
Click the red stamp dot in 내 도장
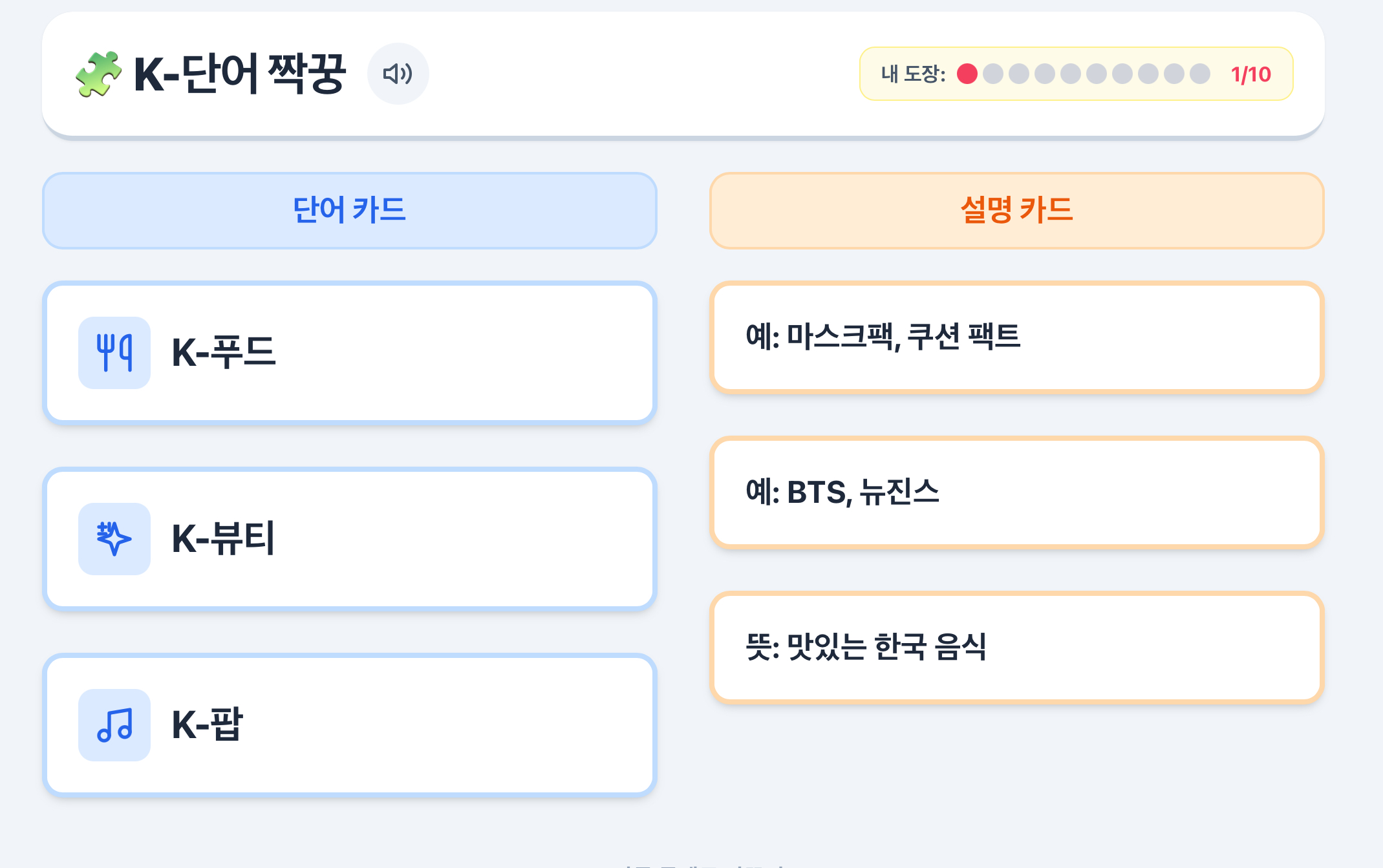point(967,74)
